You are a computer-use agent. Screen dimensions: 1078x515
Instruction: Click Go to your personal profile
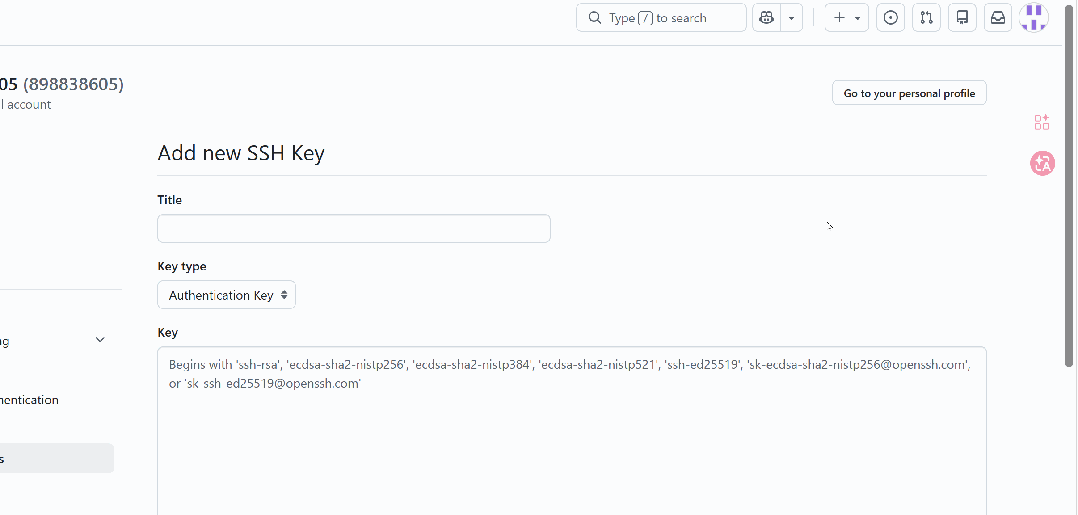point(909,93)
